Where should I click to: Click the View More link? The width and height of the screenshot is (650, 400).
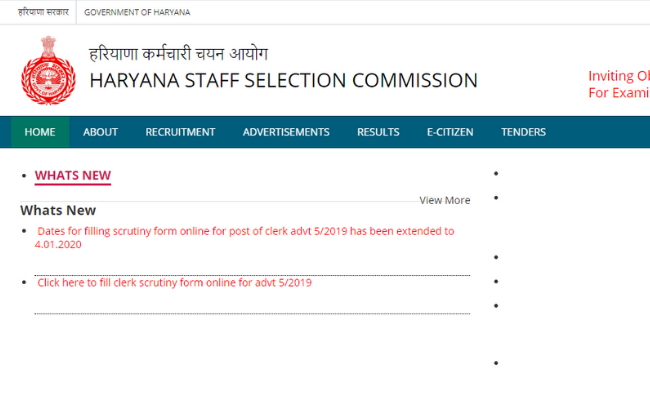(x=445, y=200)
